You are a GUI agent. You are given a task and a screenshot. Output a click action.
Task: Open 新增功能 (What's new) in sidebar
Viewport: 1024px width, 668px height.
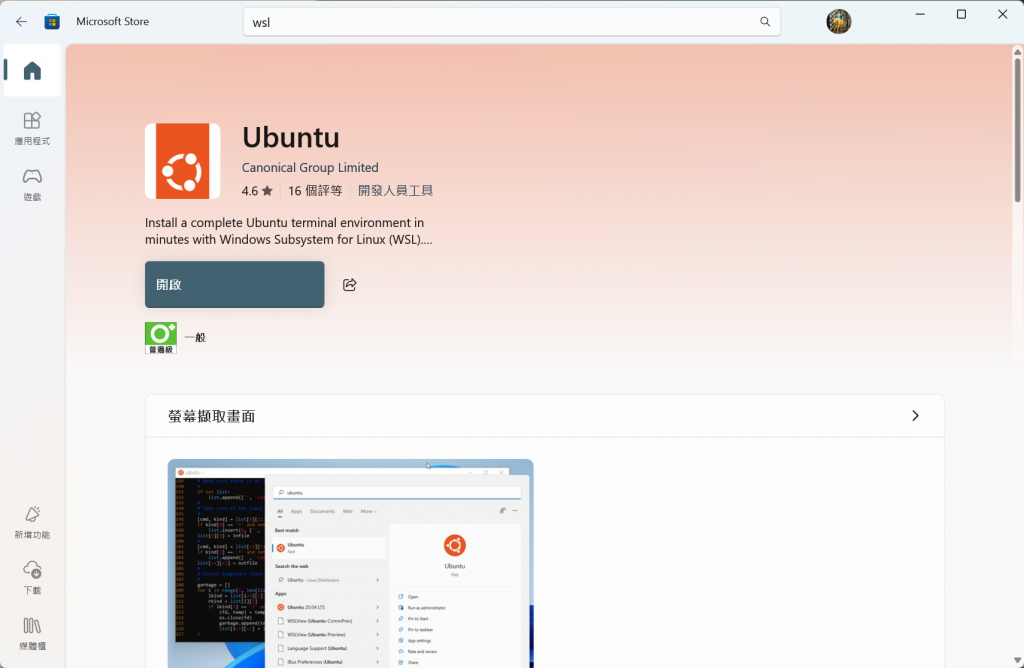coord(32,522)
